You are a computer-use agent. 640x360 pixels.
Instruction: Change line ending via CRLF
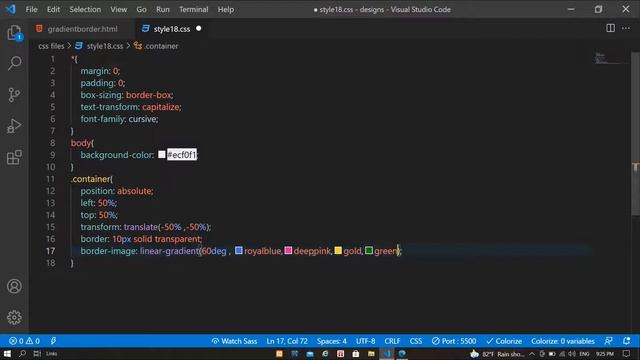(392, 341)
